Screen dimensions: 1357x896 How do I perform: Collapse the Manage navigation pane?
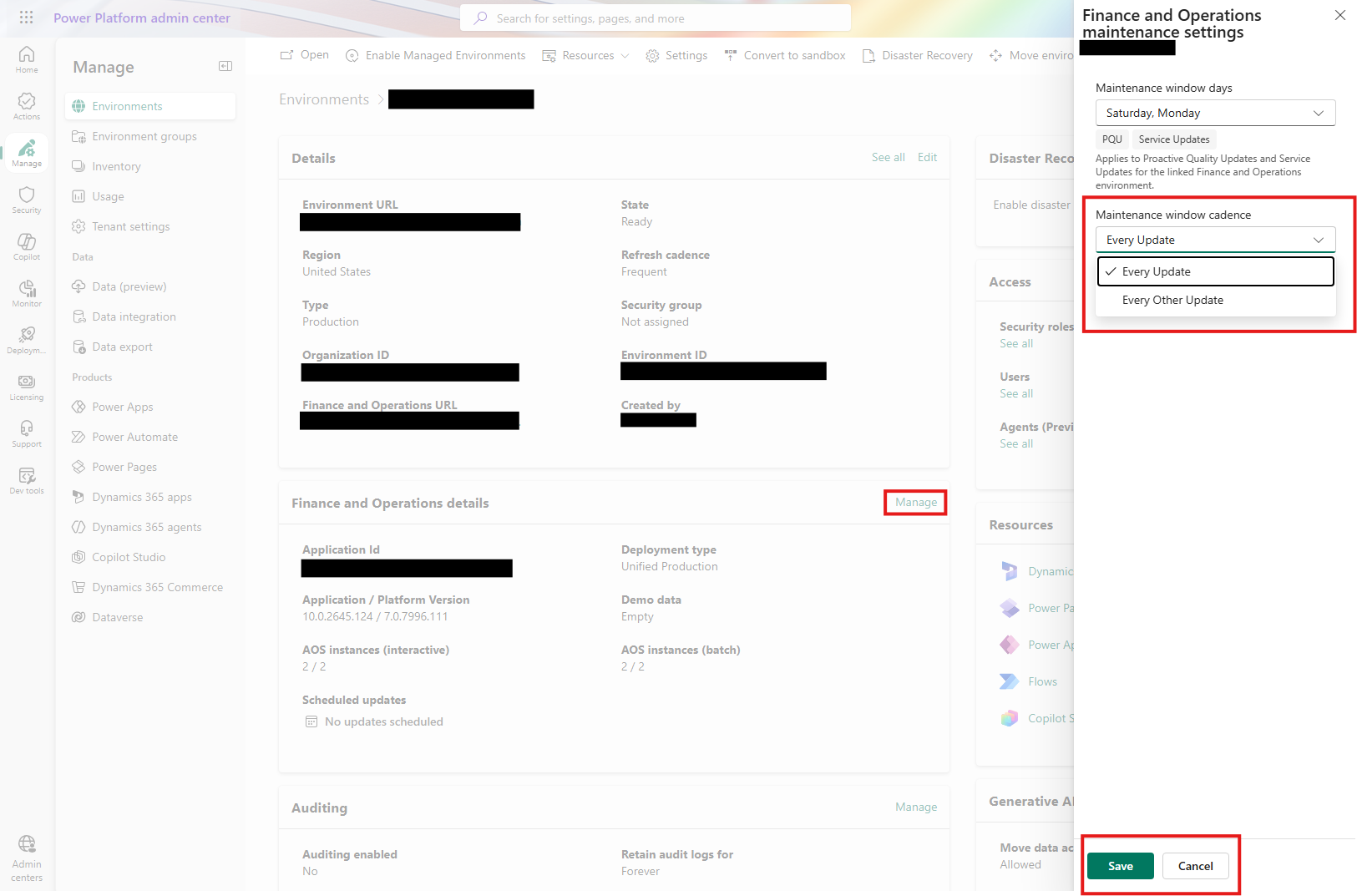tap(225, 66)
